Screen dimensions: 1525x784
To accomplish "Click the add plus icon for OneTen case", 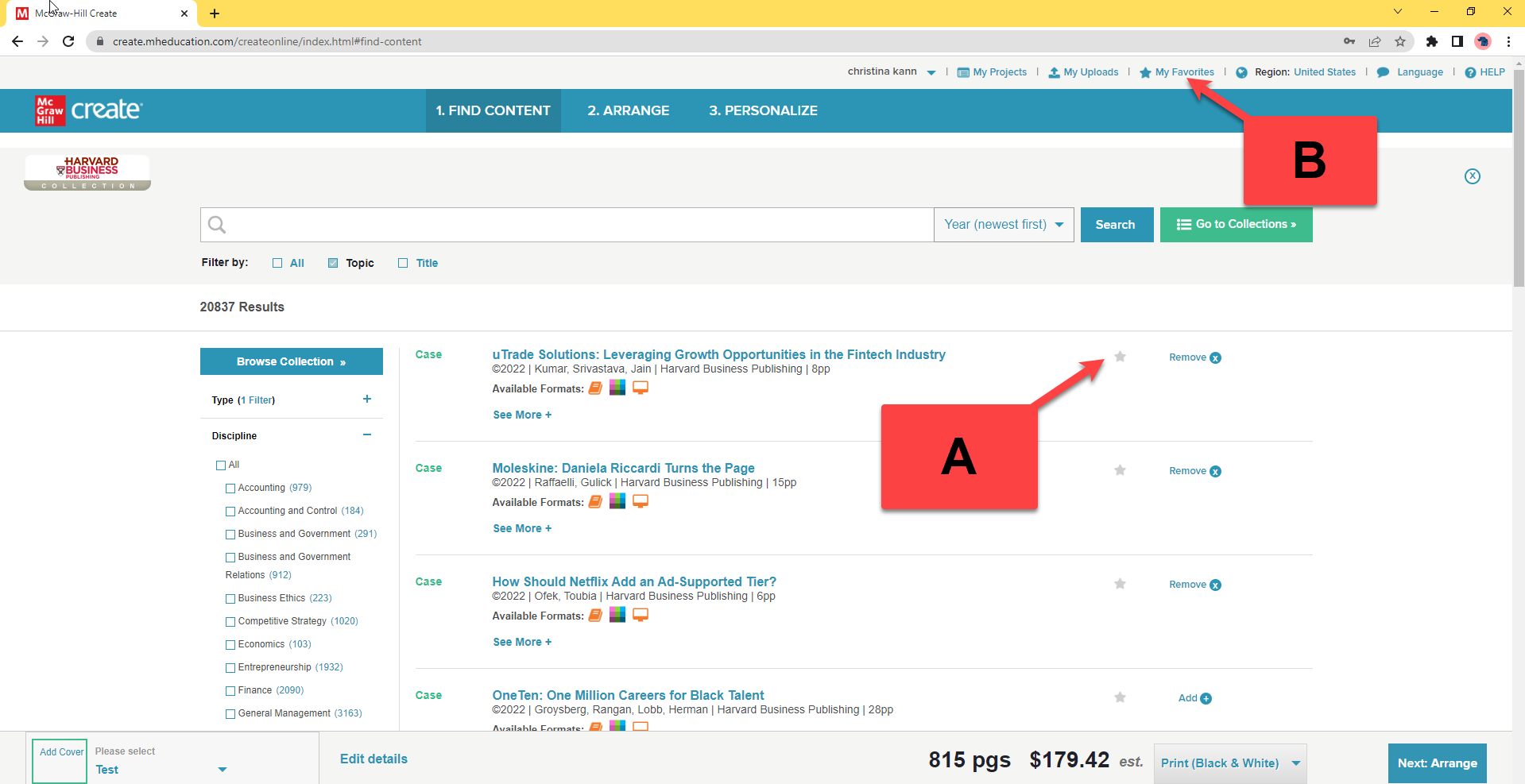I will tap(1206, 699).
